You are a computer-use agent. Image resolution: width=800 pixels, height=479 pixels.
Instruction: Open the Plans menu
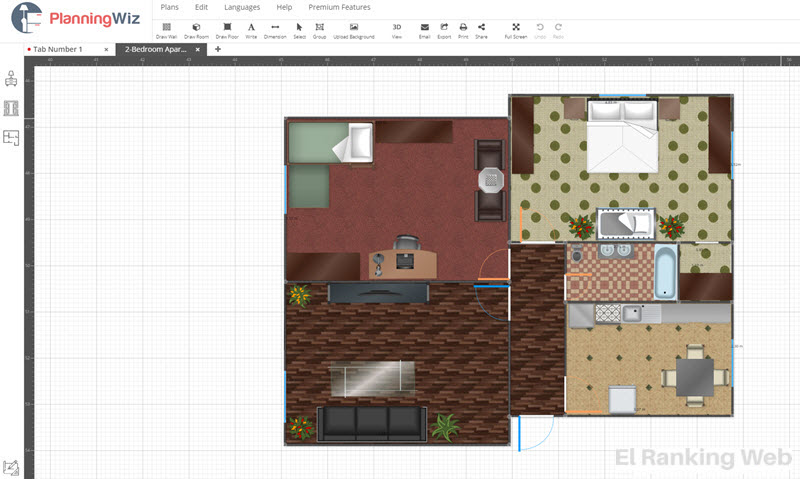(x=169, y=7)
